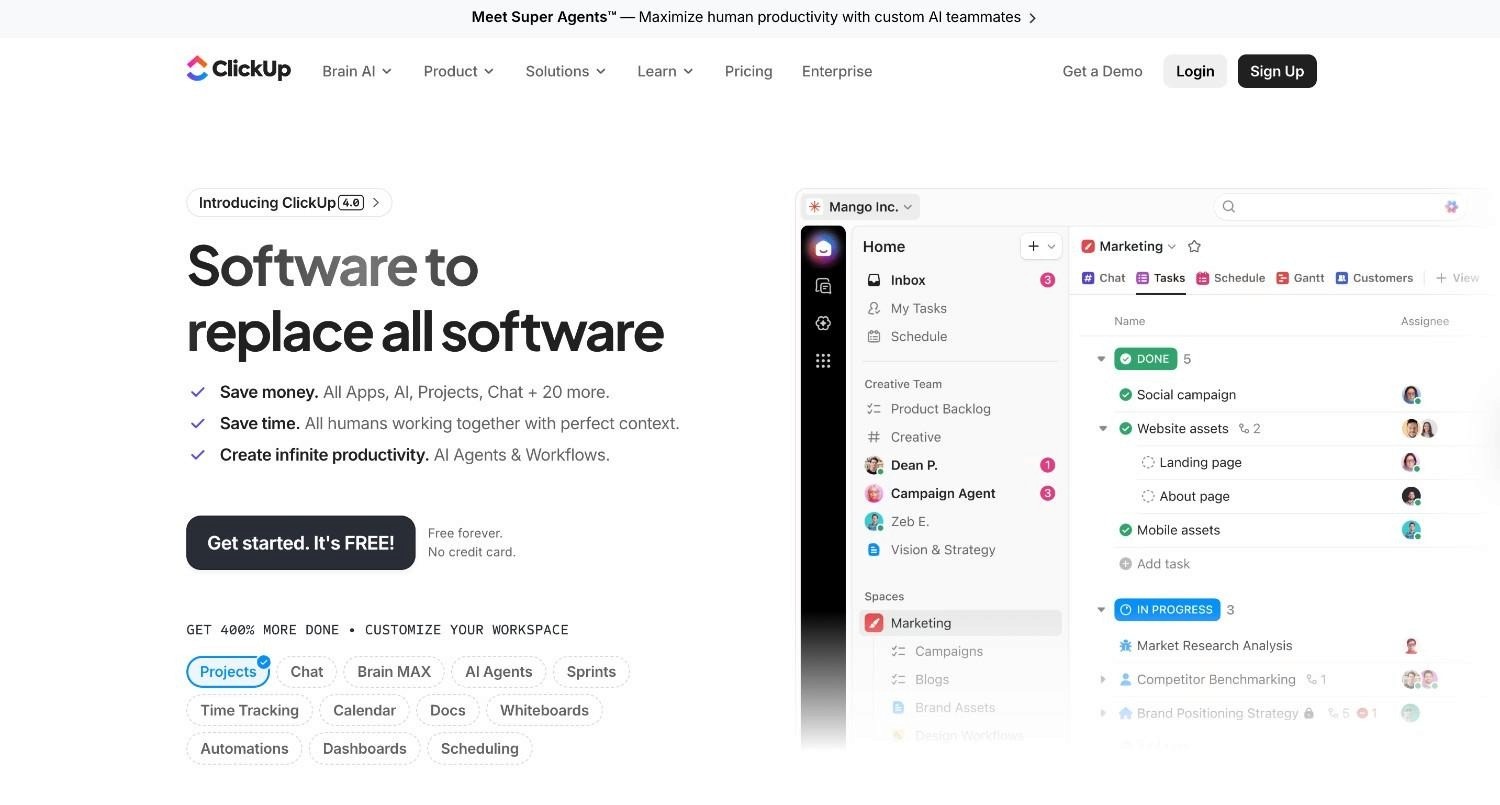Collapse the IN PROGRESS group
This screenshot has width=1500, height=805.
point(1101,610)
